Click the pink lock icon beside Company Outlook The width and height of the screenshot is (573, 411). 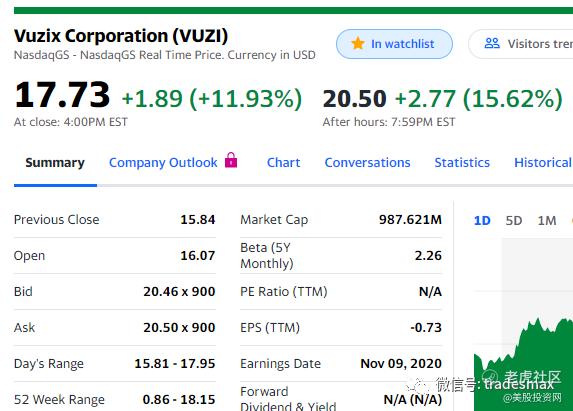point(231,160)
